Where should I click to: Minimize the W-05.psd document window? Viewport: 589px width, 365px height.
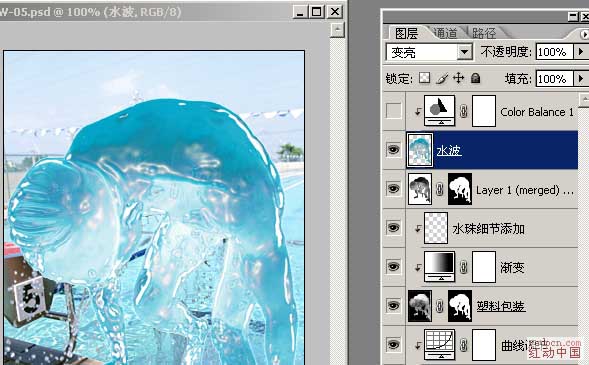pyautogui.click(x=300, y=12)
